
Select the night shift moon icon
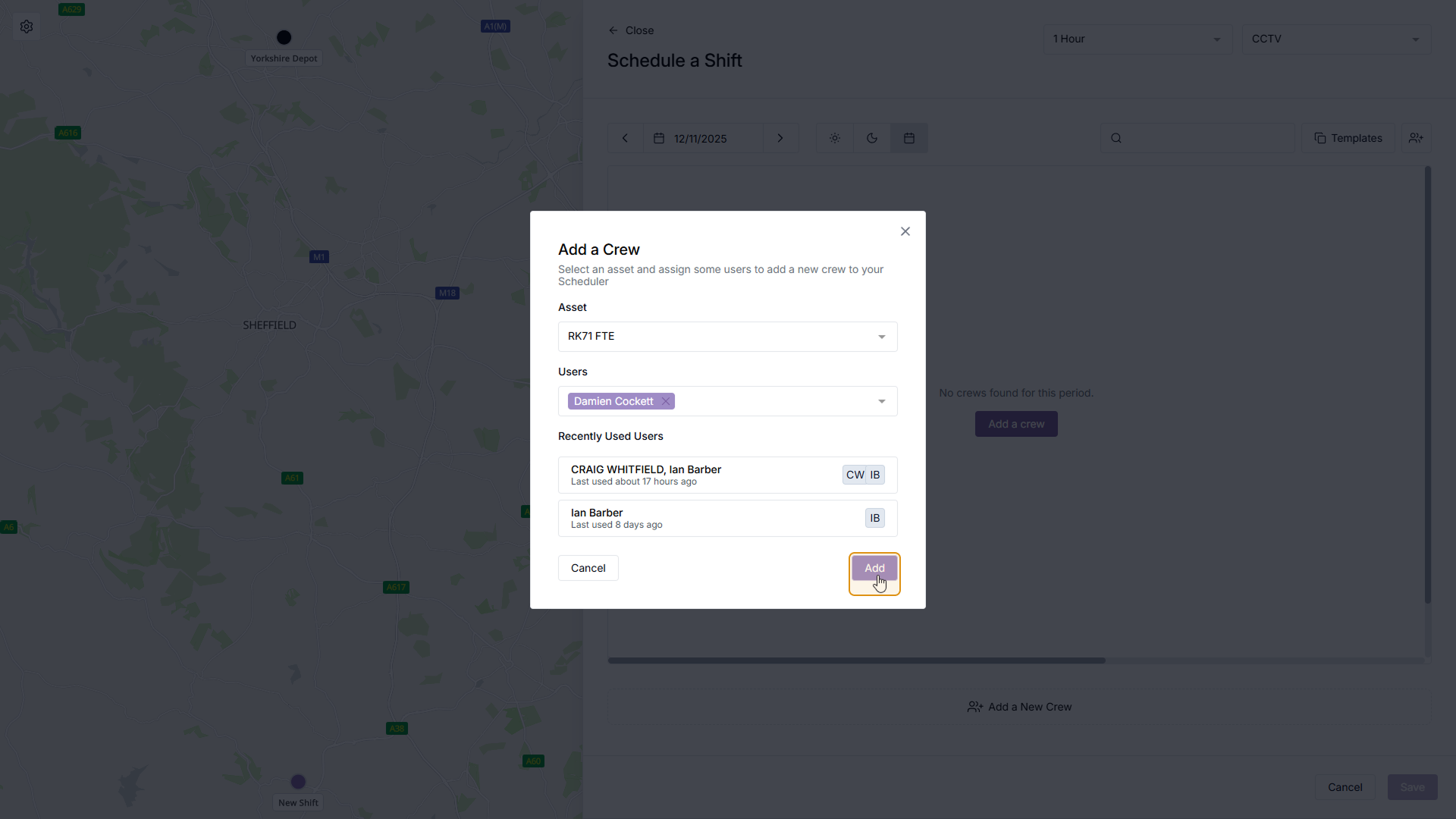872,138
